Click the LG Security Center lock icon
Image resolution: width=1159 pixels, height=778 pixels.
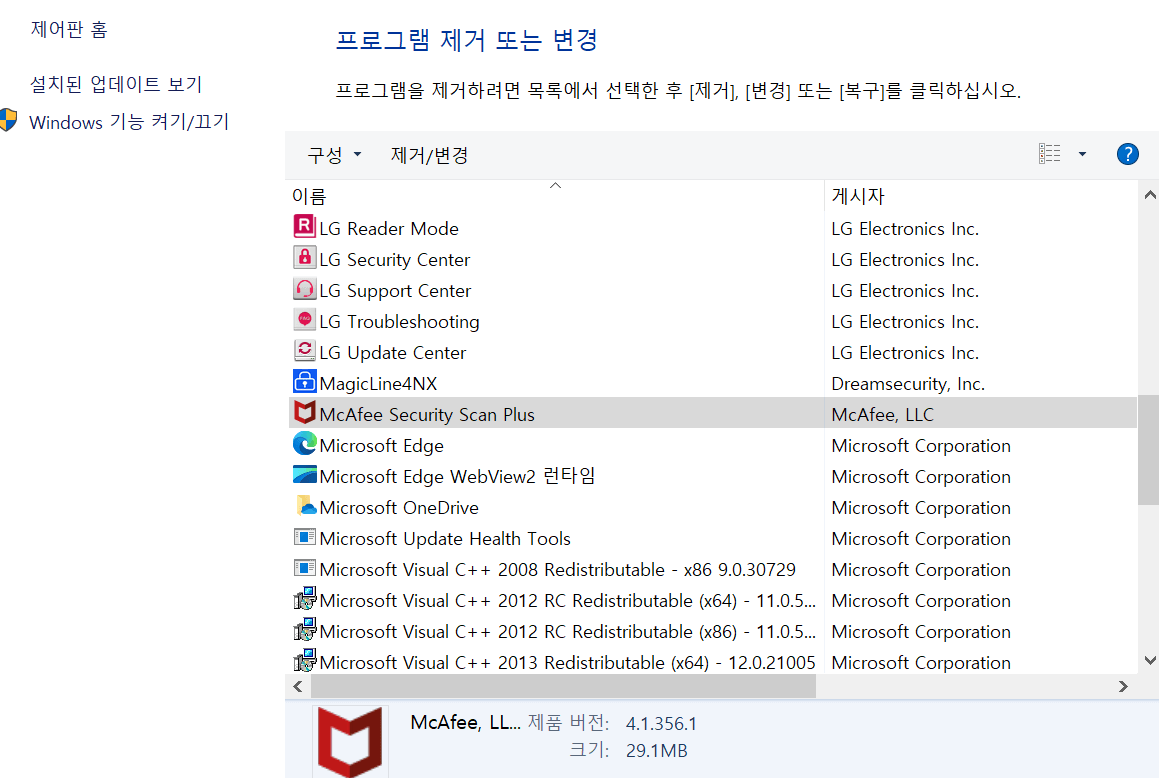(305, 257)
